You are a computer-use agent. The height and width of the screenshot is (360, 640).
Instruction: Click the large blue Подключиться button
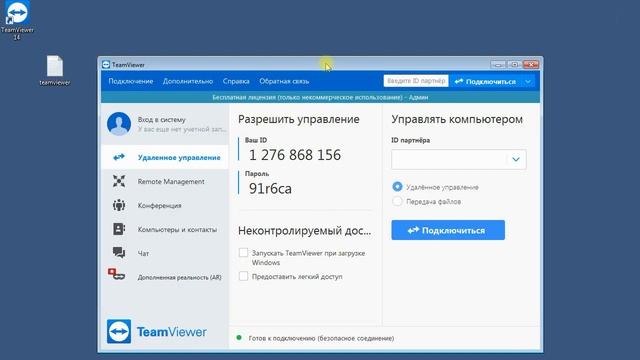click(448, 230)
